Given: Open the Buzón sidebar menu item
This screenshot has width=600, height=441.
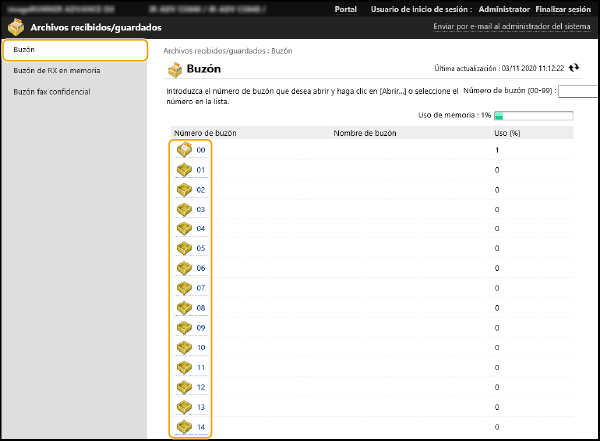Looking at the screenshot, I should click(x=74, y=50).
